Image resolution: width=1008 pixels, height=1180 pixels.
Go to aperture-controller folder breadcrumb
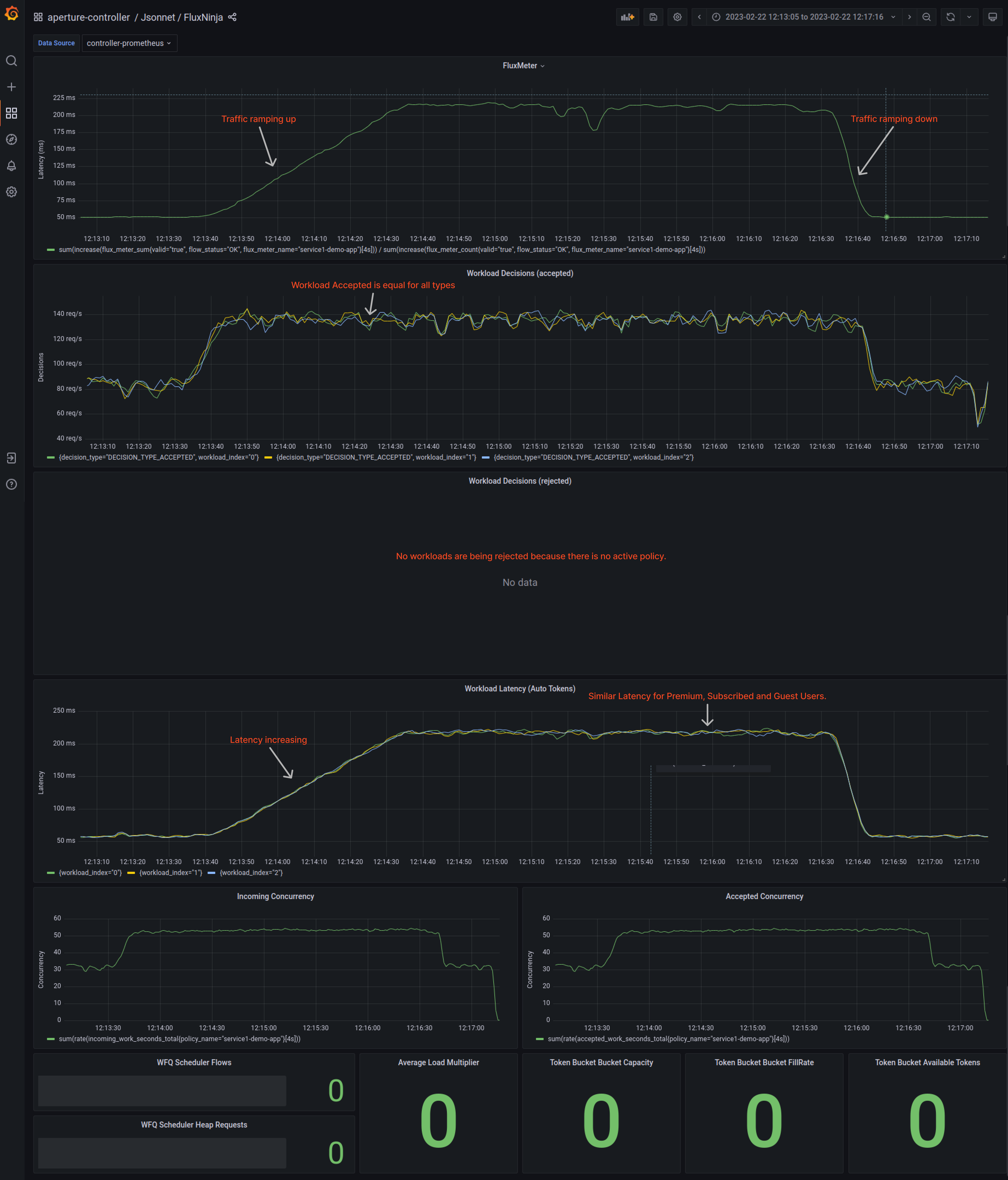[x=89, y=17]
